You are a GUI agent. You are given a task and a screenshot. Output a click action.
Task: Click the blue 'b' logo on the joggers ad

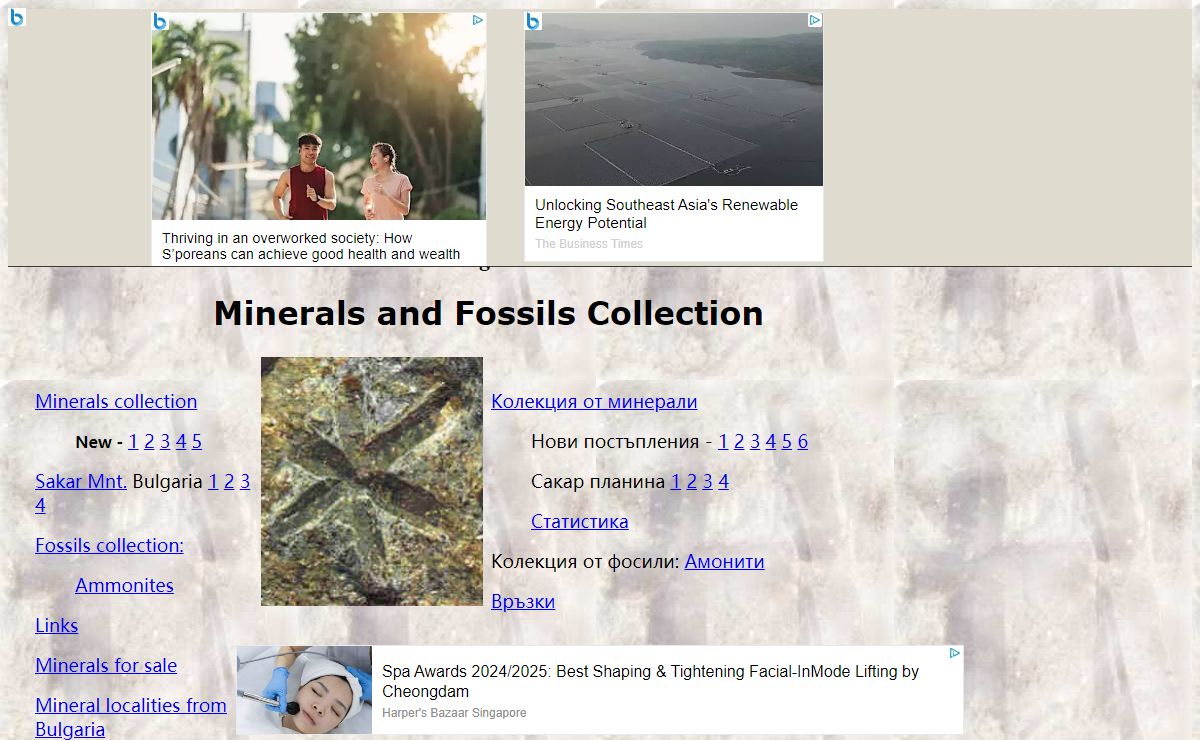(x=160, y=21)
